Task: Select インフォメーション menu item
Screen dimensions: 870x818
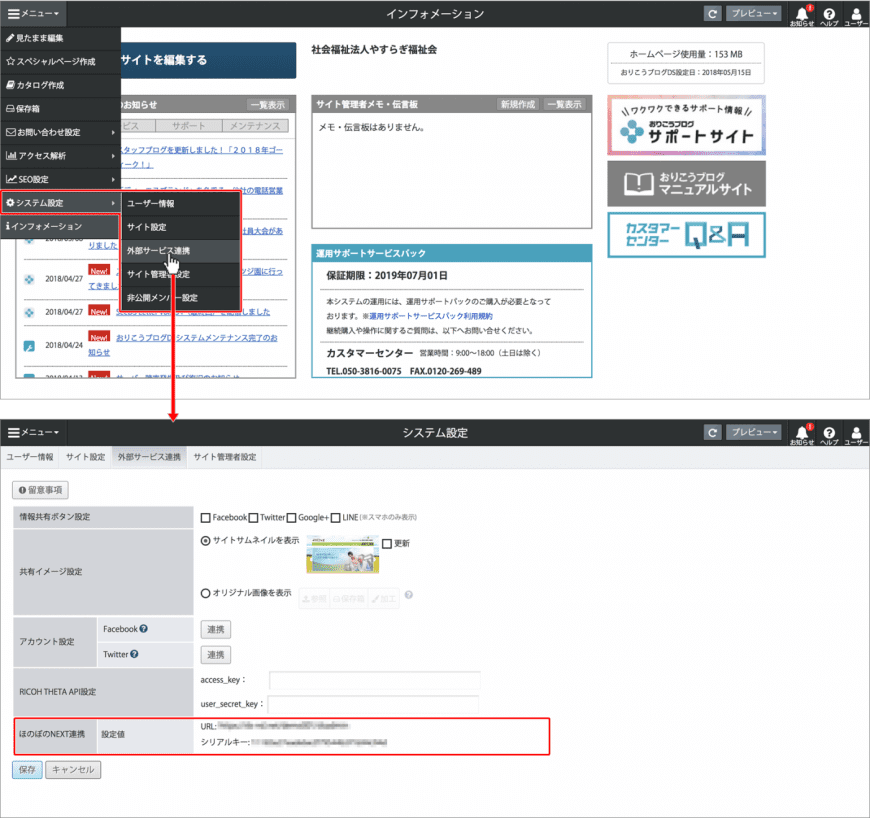Action: pos(60,226)
